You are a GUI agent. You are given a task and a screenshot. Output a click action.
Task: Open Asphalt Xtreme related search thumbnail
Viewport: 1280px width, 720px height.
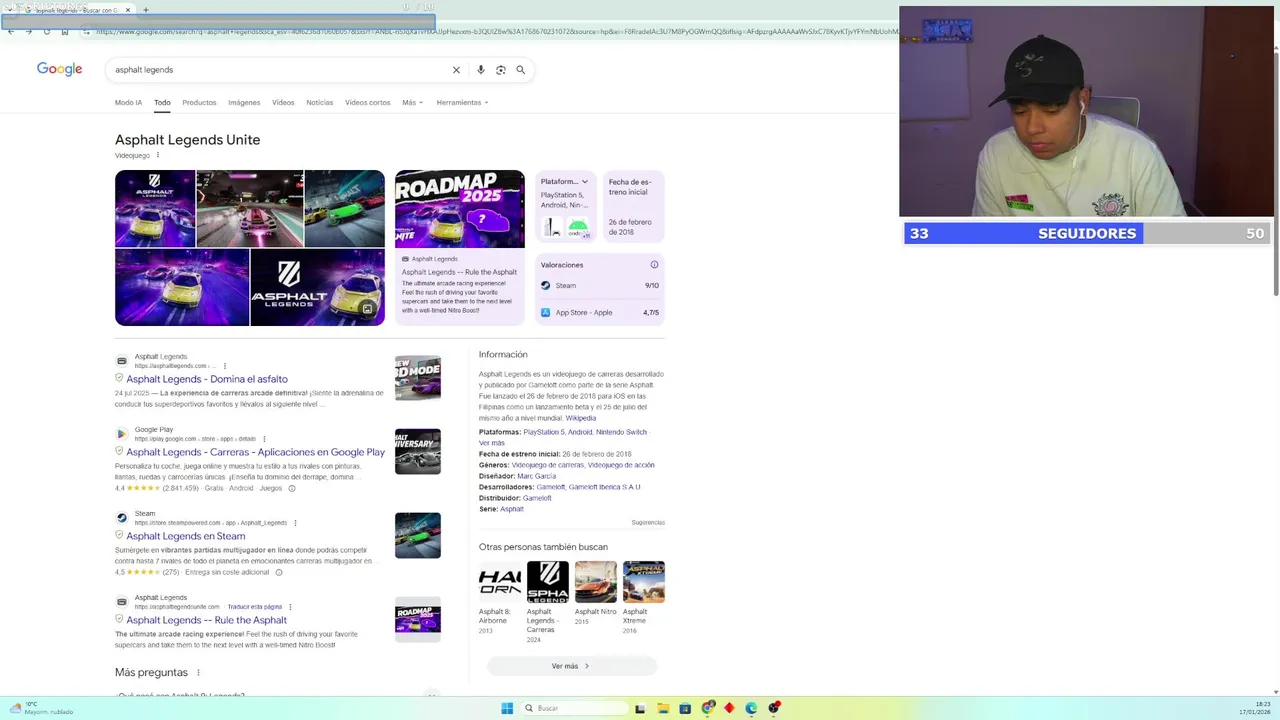[644, 582]
